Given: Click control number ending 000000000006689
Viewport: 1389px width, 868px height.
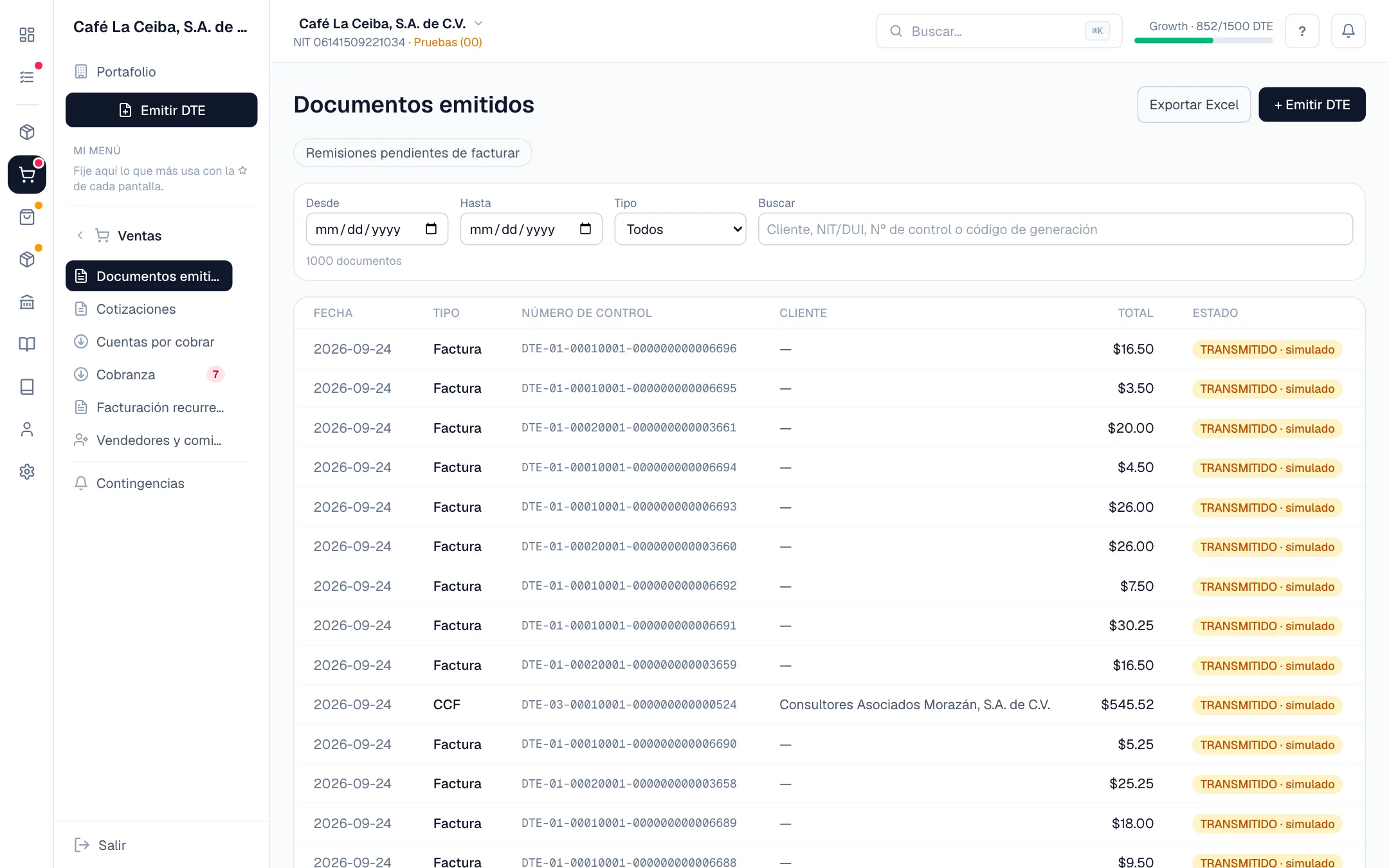Looking at the screenshot, I should [629, 823].
